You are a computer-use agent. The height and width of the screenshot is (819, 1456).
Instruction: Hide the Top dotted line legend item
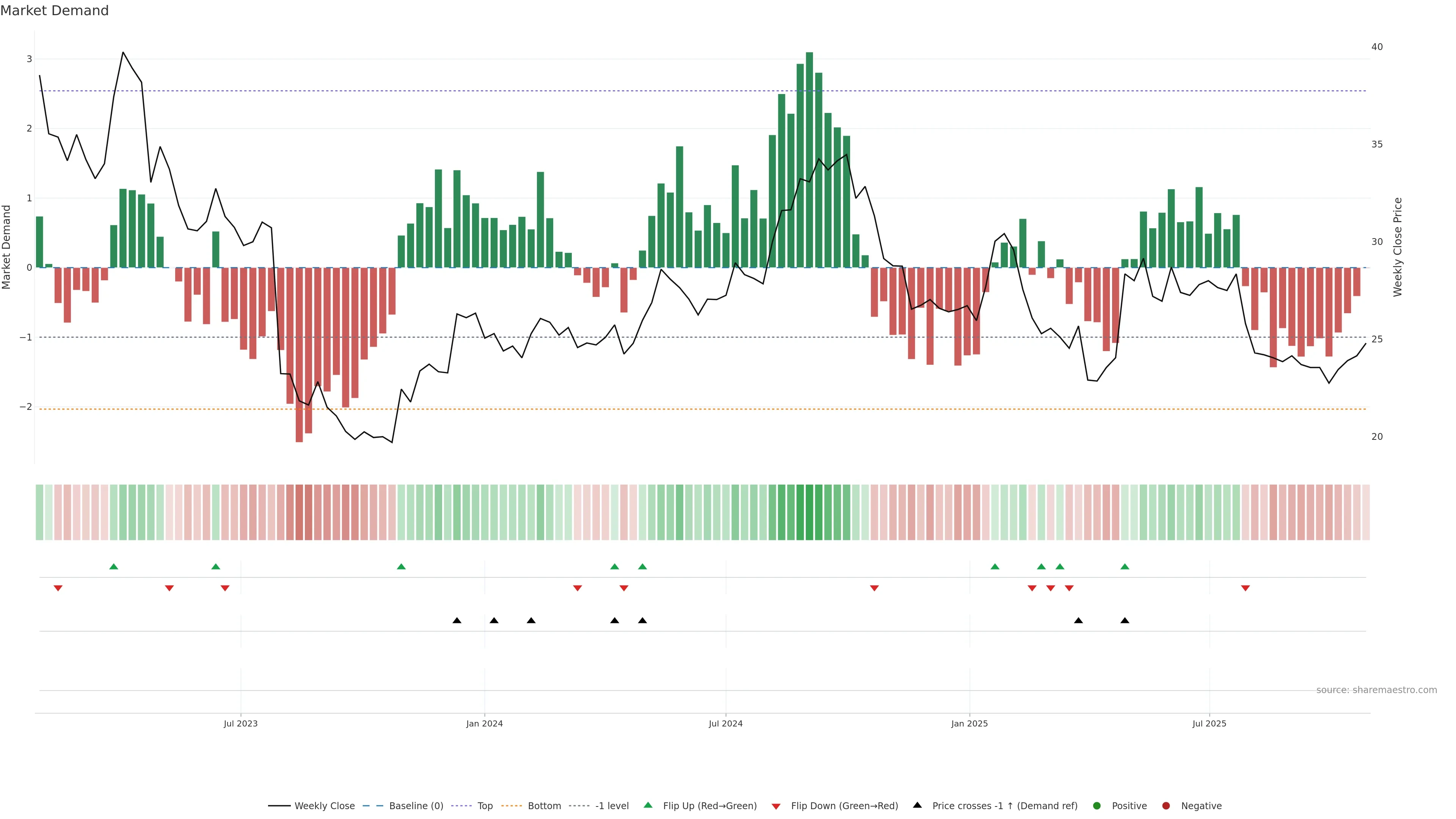tap(485, 806)
